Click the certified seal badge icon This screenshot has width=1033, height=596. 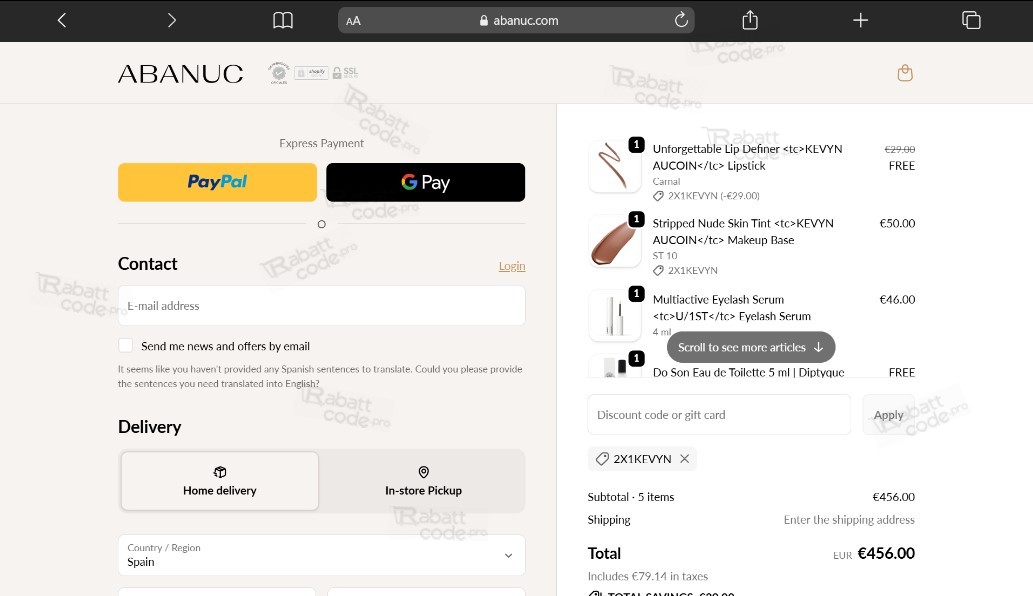tap(279, 72)
